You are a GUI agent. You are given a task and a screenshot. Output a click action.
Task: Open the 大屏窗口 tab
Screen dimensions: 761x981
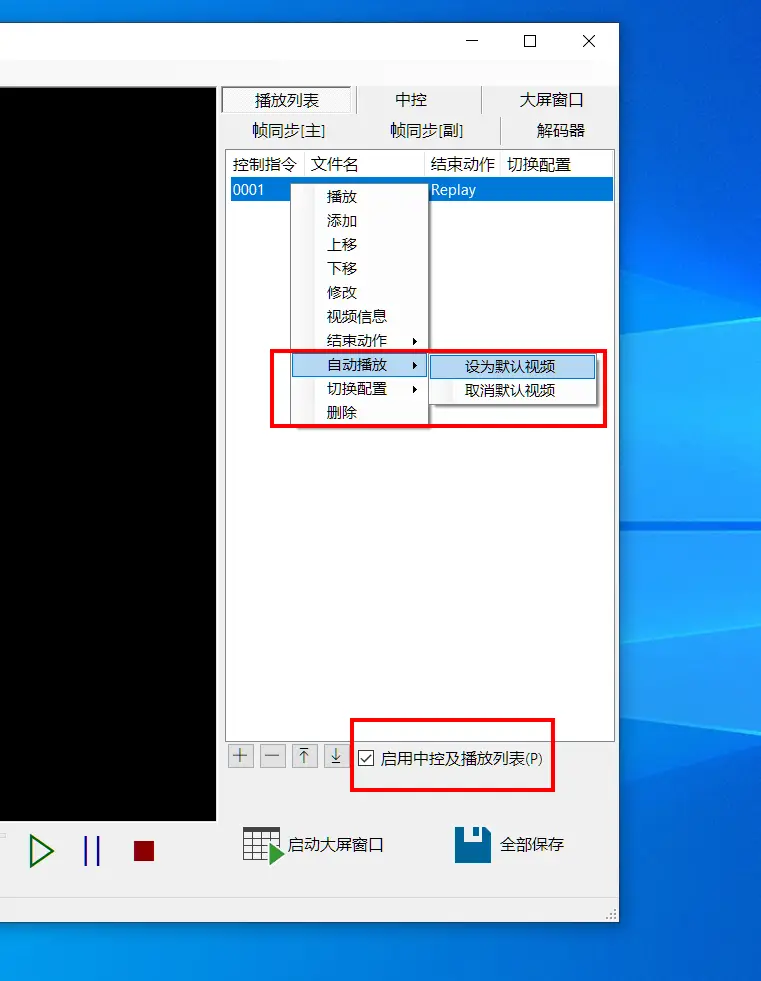[x=551, y=100]
